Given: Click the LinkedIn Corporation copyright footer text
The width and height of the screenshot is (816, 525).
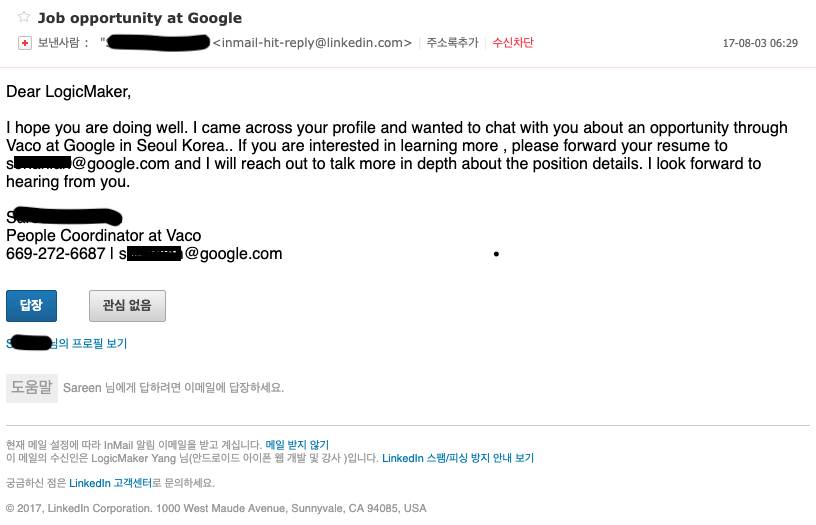Looking at the screenshot, I should coord(216,508).
